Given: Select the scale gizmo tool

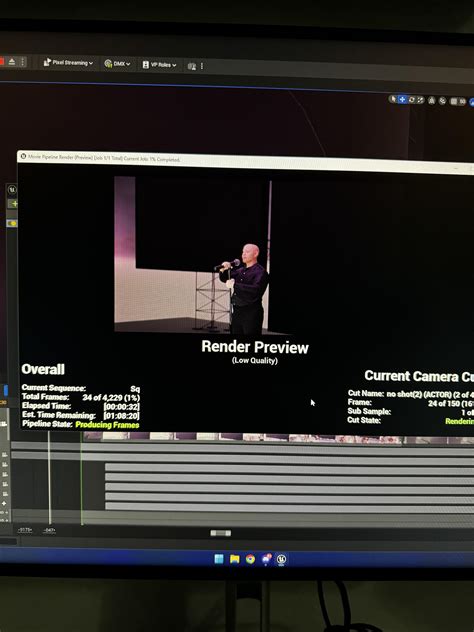Looking at the screenshot, I should [x=420, y=100].
